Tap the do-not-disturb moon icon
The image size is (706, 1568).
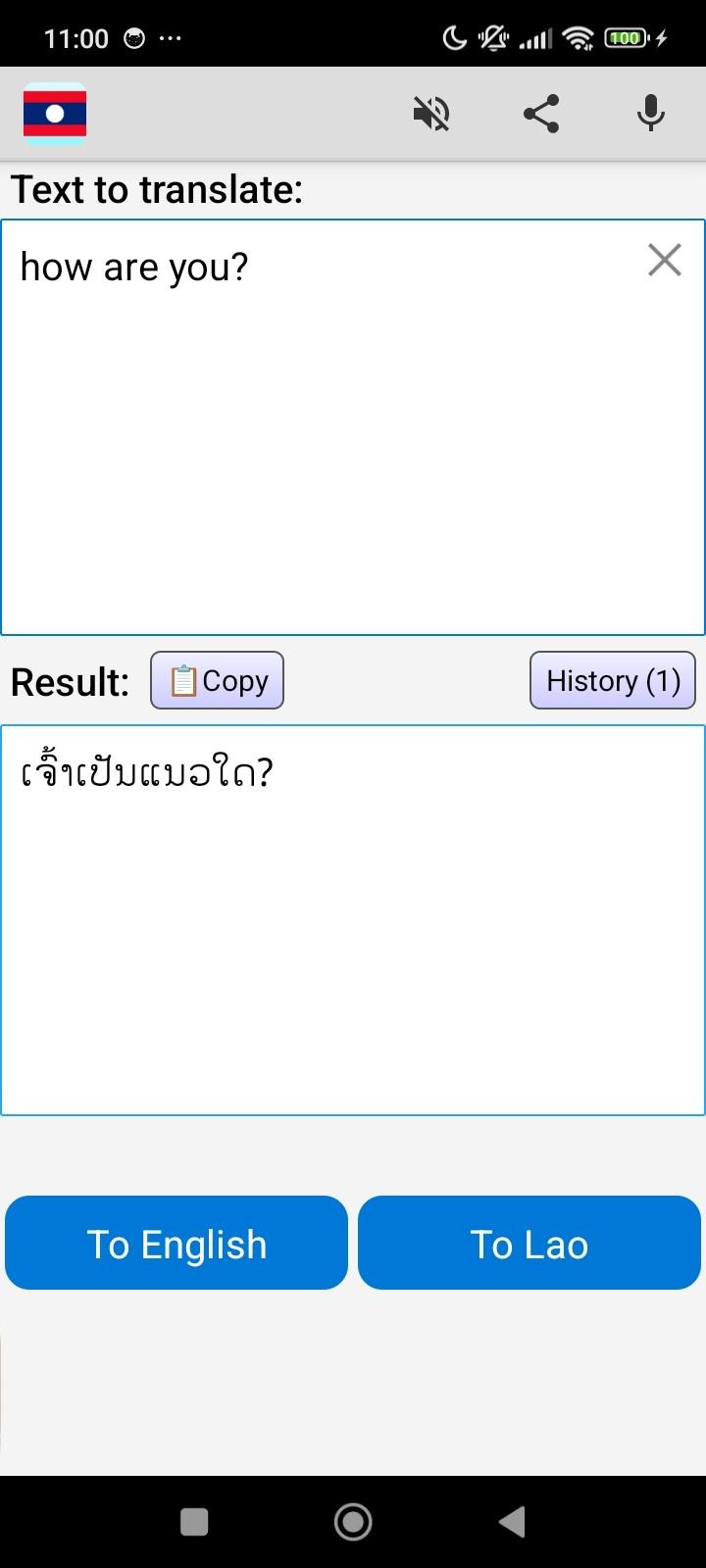(x=455, y=38)
